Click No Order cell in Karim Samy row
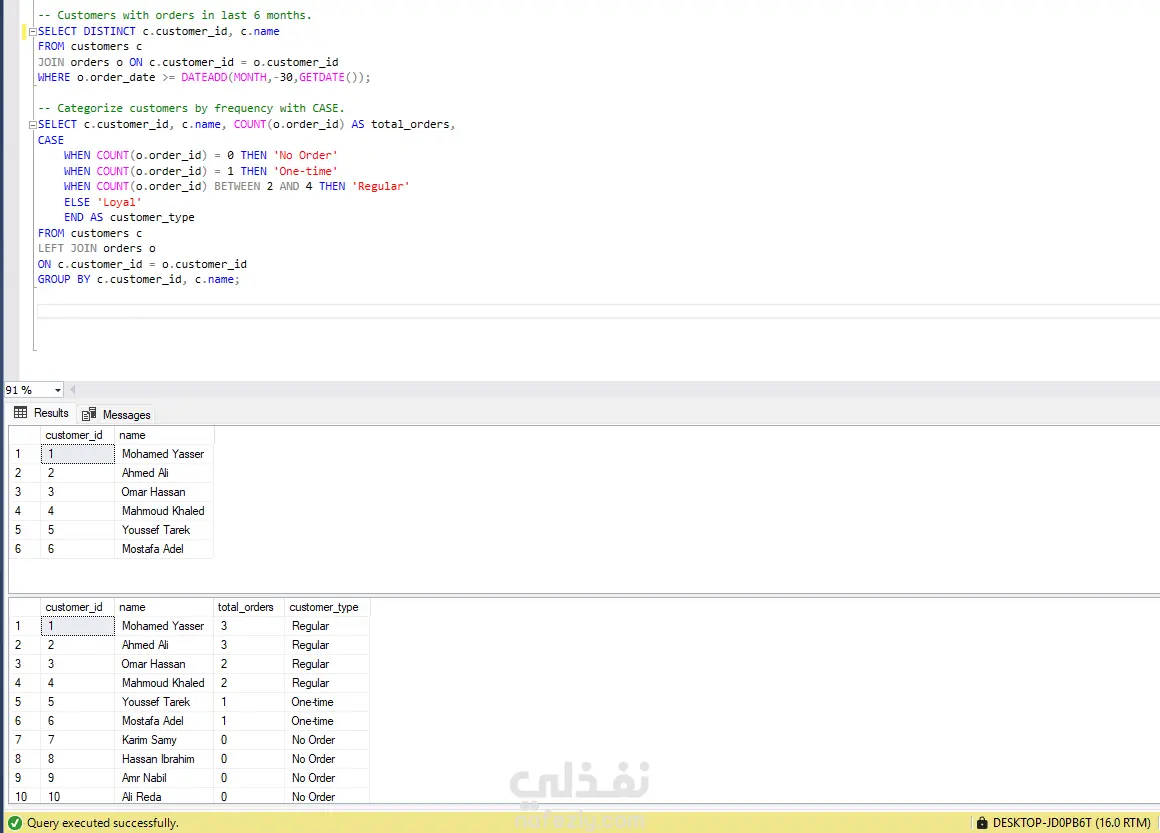Viewport: 1160px width, 833px height. coord(326,740)
